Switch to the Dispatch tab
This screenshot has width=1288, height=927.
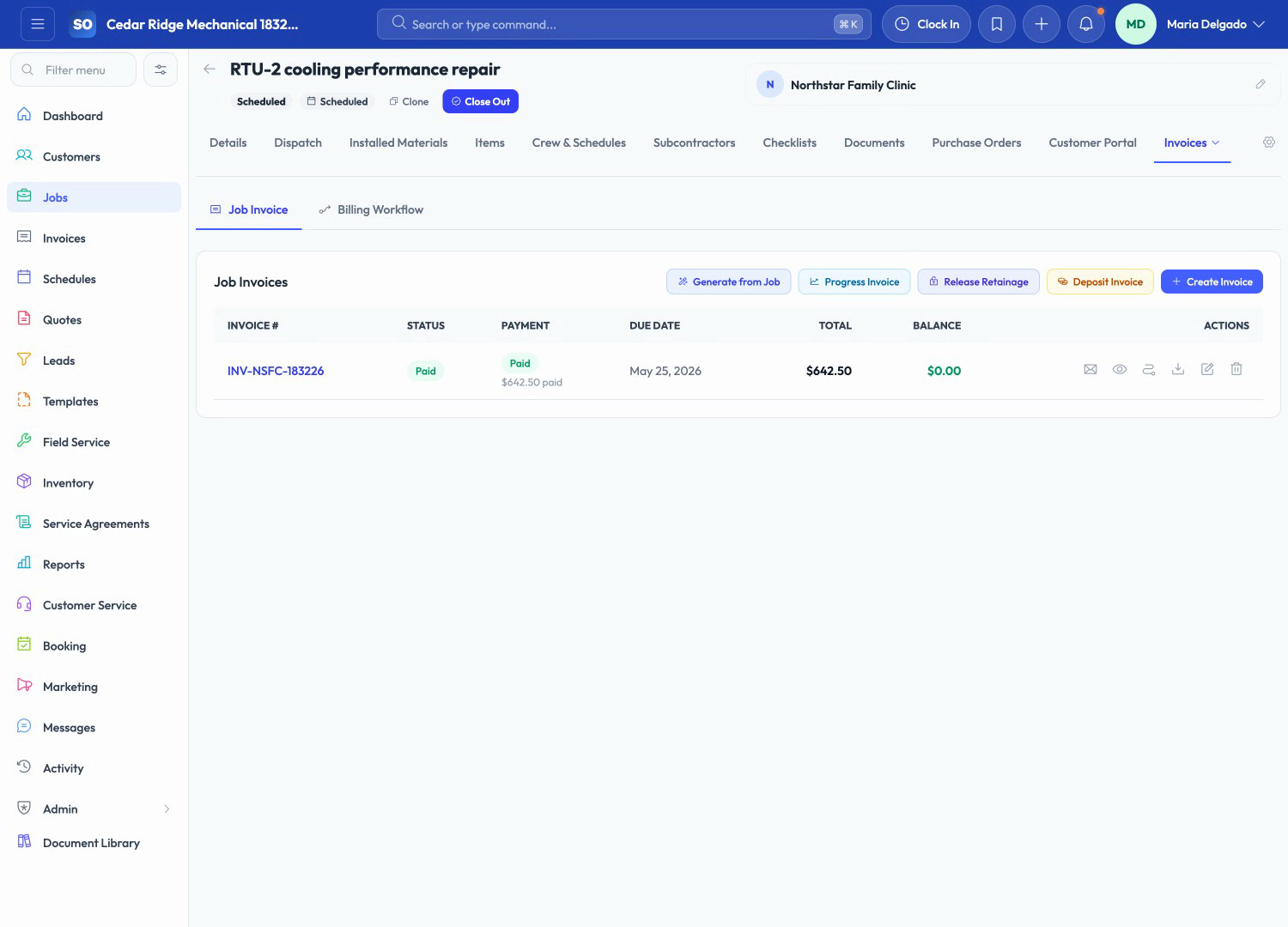point(298,142)
